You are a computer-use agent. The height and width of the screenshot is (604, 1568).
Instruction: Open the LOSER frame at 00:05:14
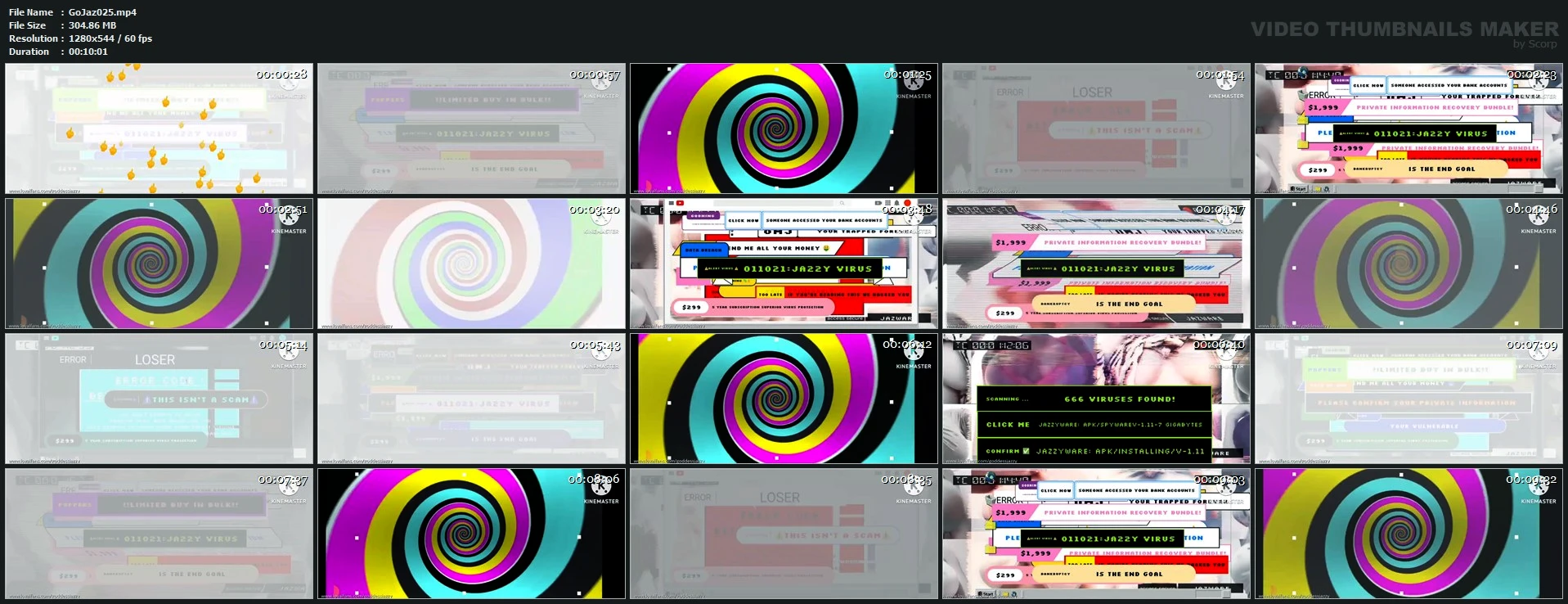click(x=159, y=399)
